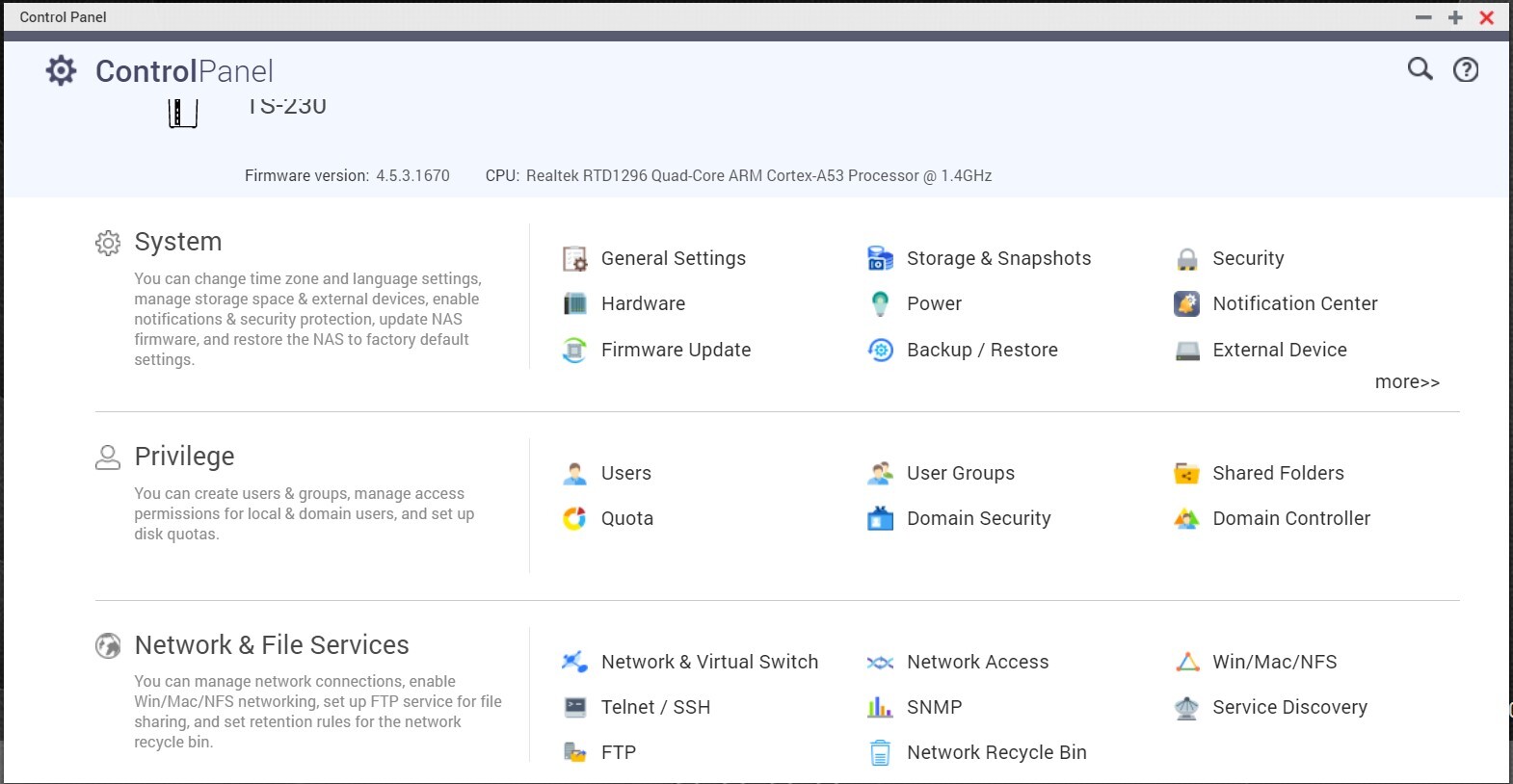Open Network Recycle Bin link
1513x784 pixels.
[996, 752]
